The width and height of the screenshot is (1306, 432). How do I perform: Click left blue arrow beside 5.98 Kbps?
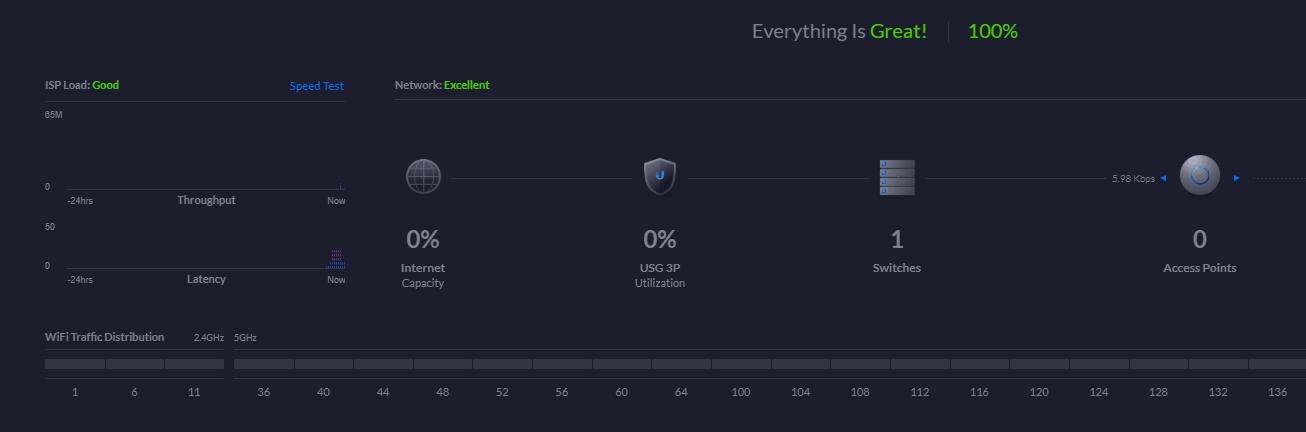[1163, 178]
